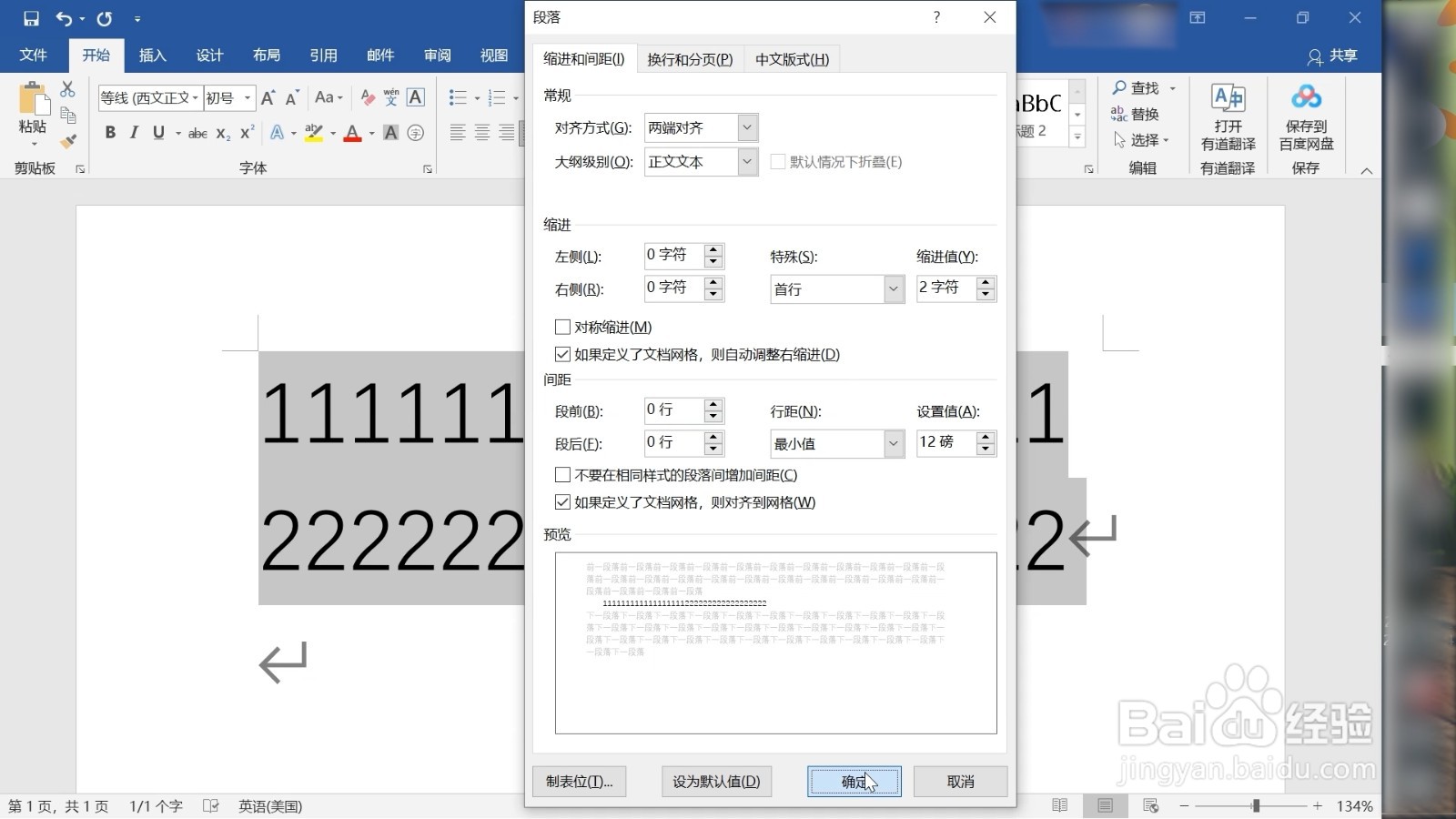Click the Redo icon in quick access
The height and width of the screenshot is (819, 1456).
point(105,18)
